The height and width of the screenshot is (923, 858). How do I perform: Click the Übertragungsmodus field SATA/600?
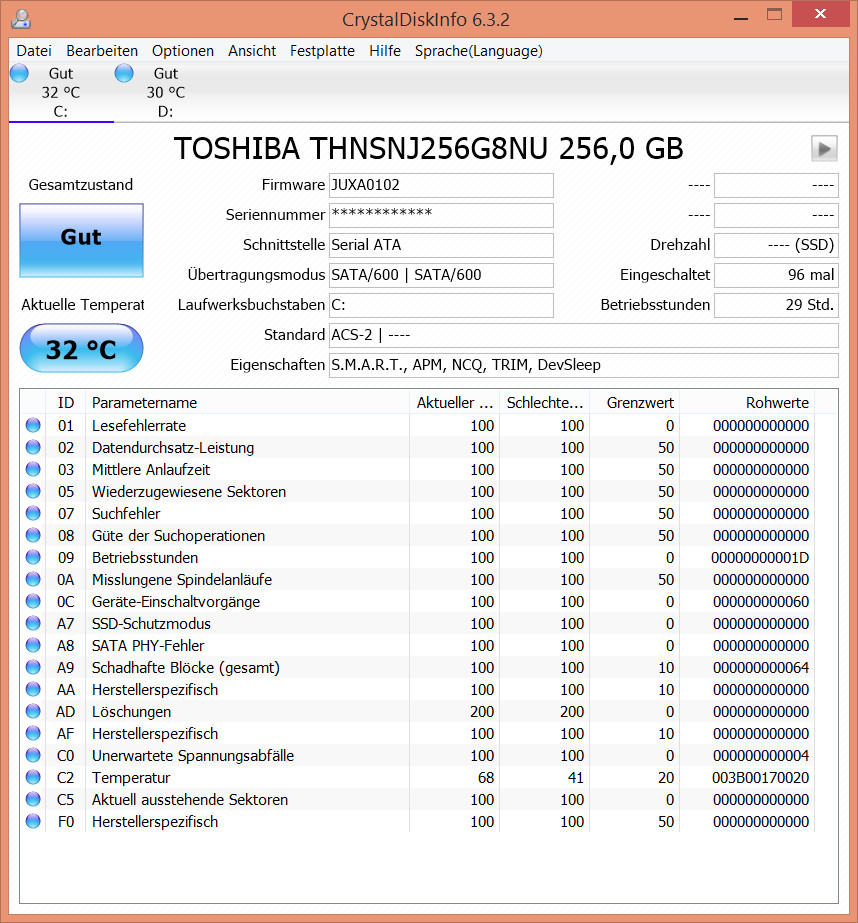click(x=441, y=275)
